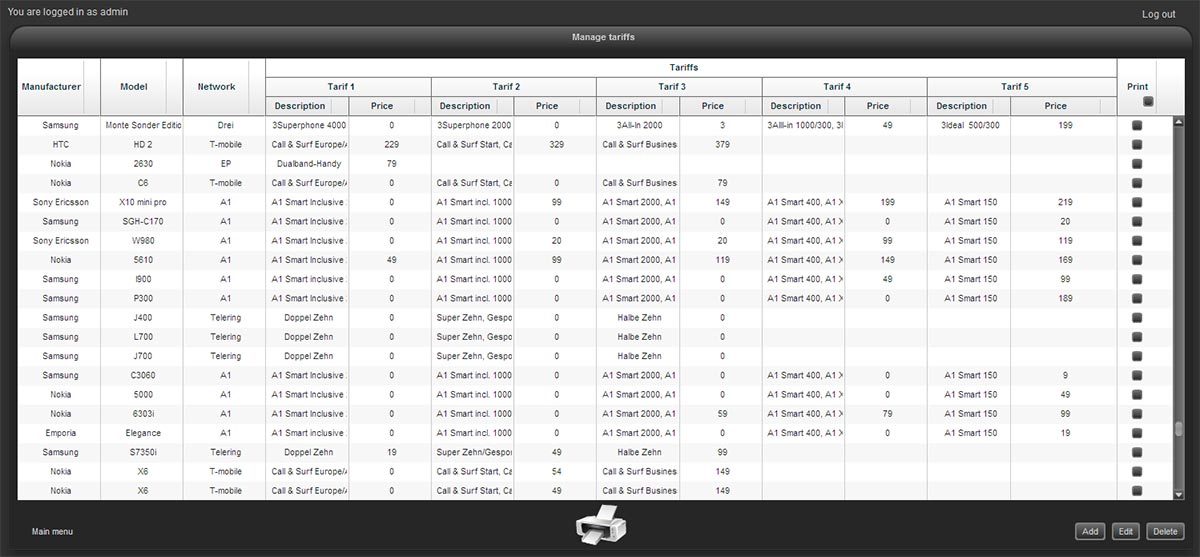Select the price cell '329'
The image size is (1200, 557).
tap(556, 145)
